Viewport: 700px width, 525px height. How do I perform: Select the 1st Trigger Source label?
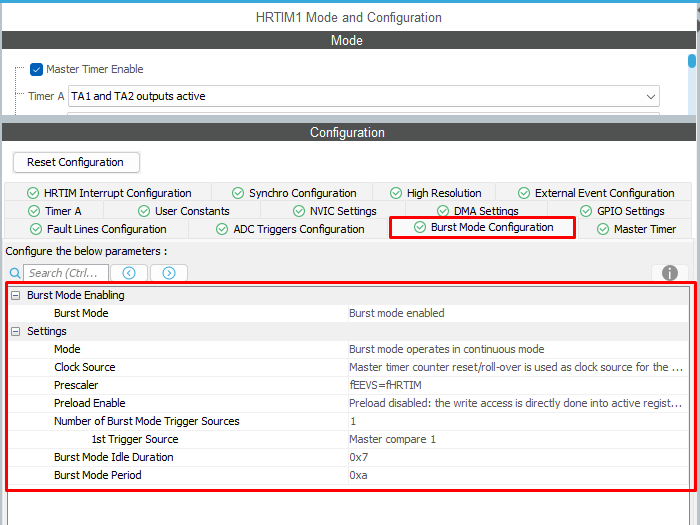click(135, 439)
